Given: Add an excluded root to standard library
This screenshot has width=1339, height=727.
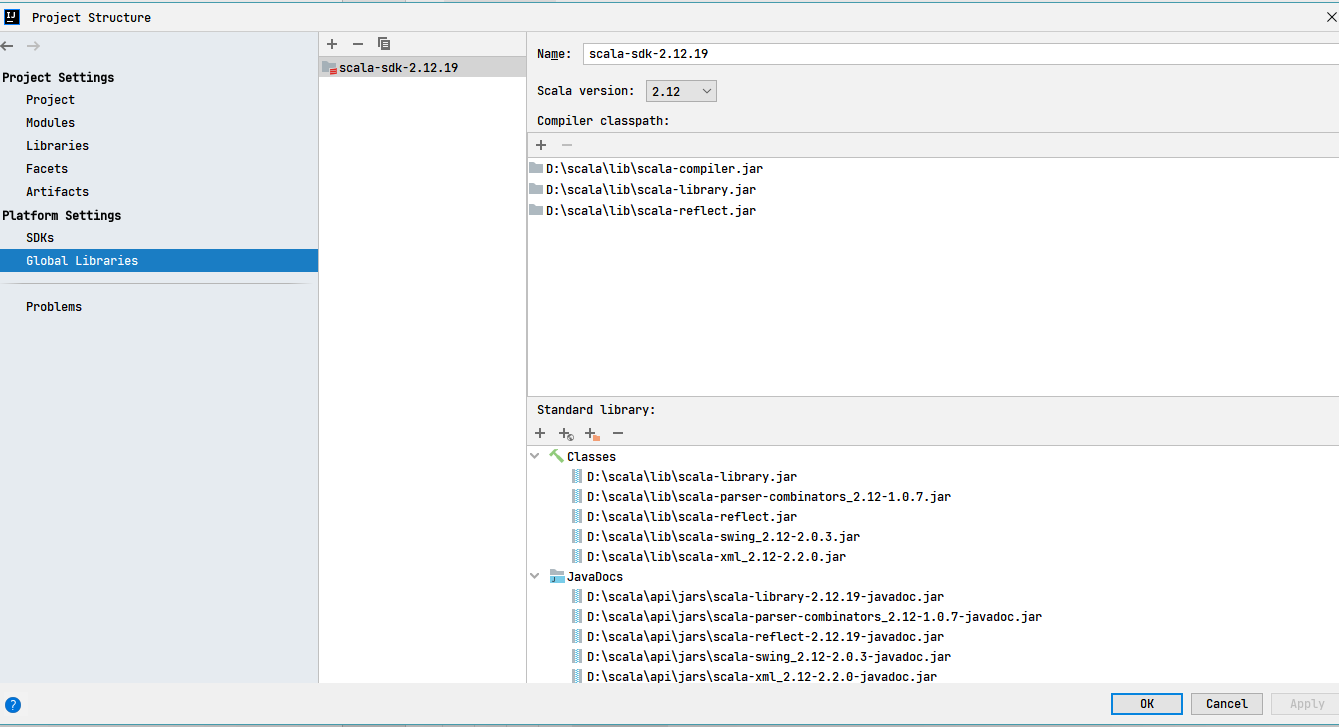Looking at the screenshot, I should point(592,434).
